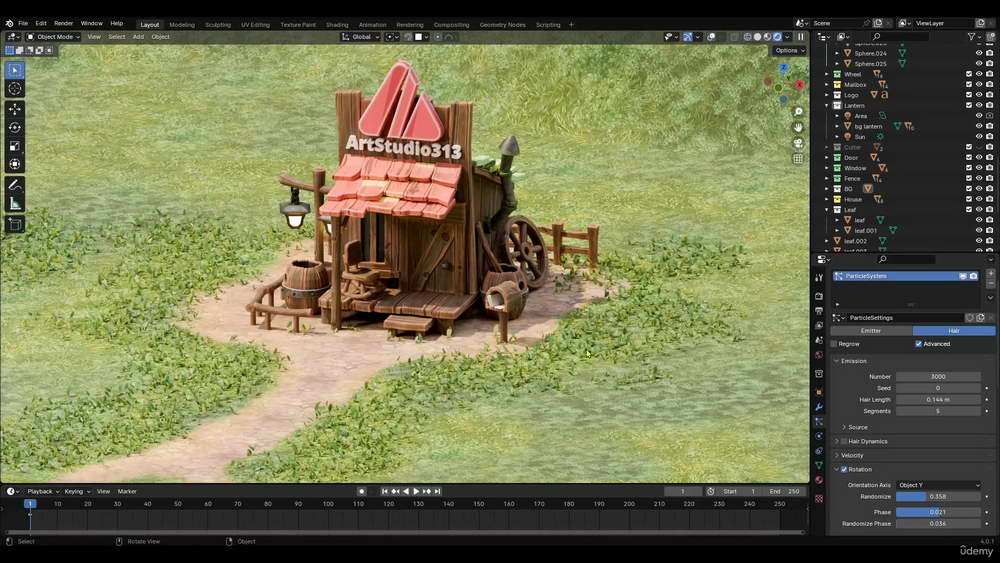Open the outliner filter funnel

click(971, 37)
